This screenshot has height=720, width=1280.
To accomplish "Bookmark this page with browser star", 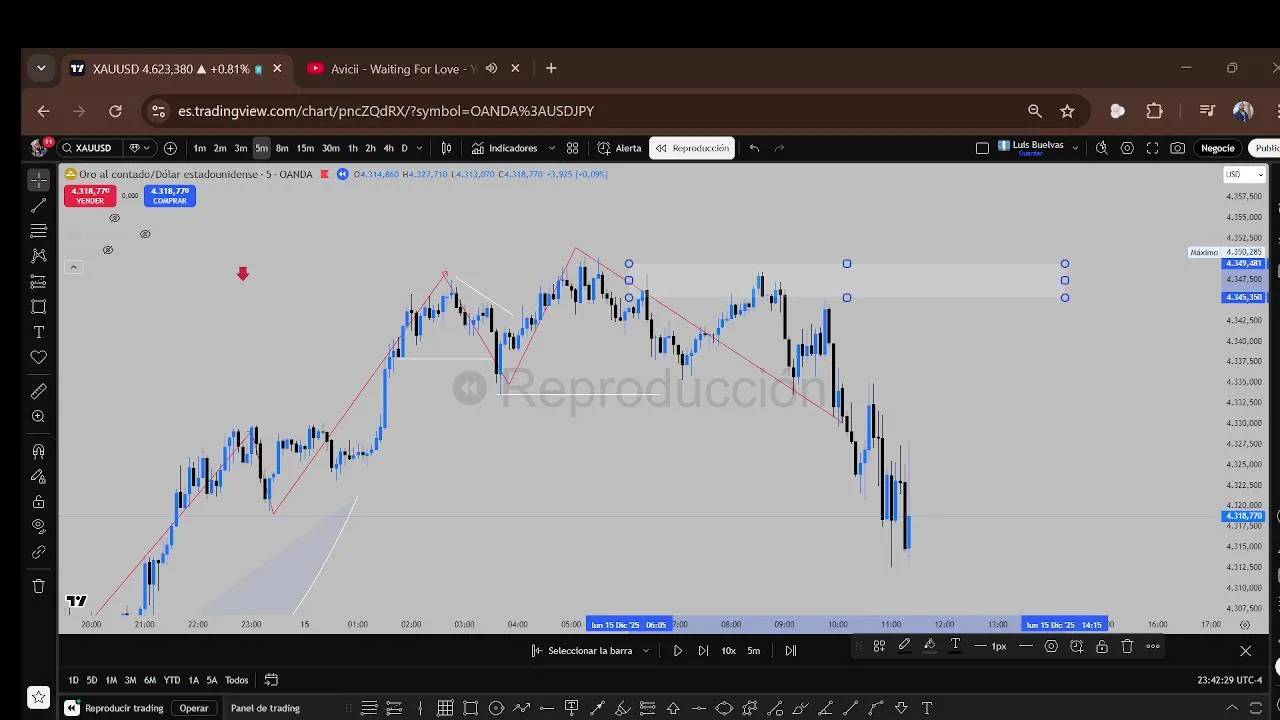I will coord(1067,111).
